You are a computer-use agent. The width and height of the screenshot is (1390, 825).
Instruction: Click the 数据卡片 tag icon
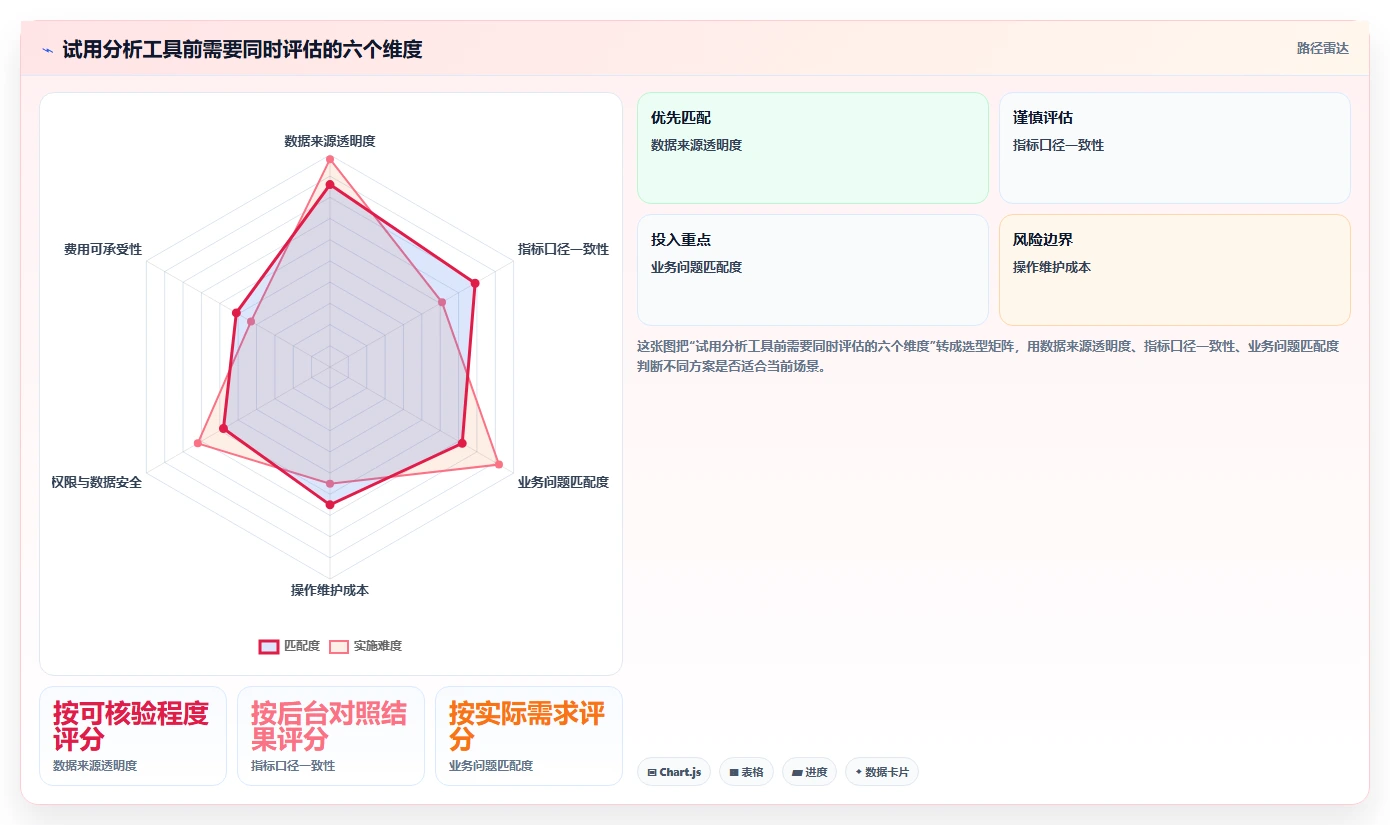tap(858, 772)
